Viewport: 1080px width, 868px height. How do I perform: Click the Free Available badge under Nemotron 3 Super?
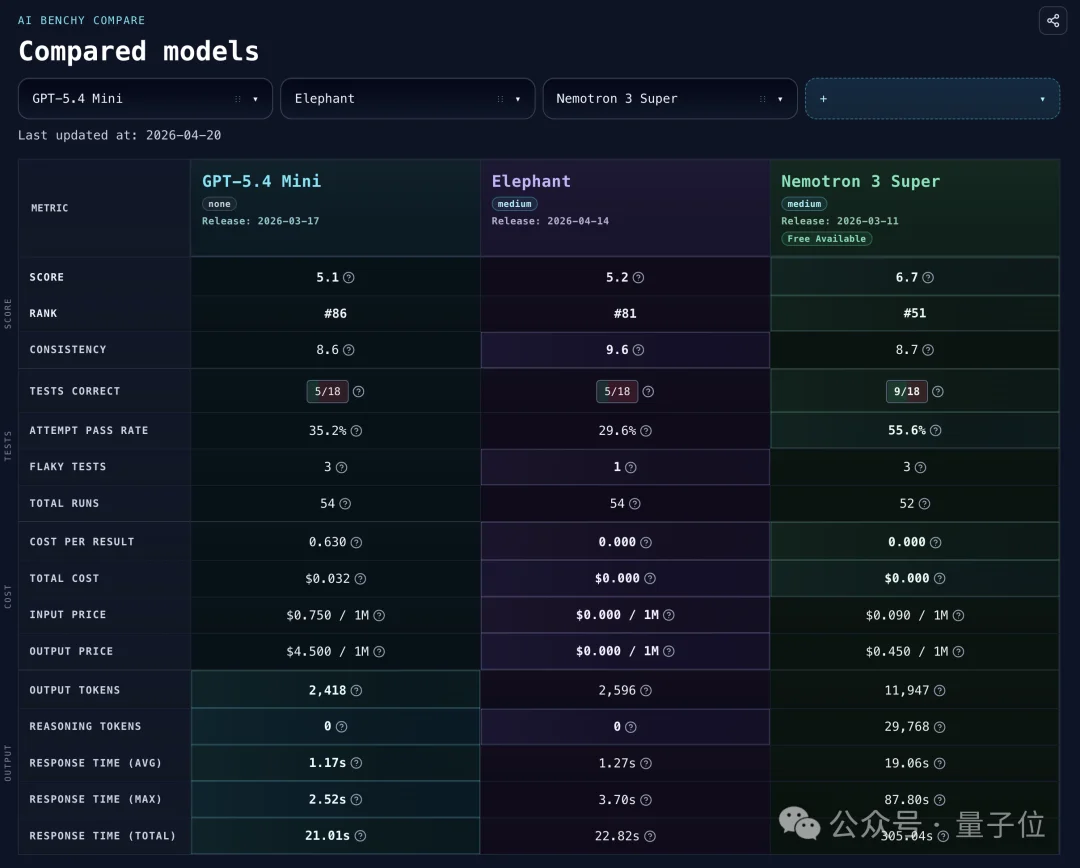pos(826,239)
